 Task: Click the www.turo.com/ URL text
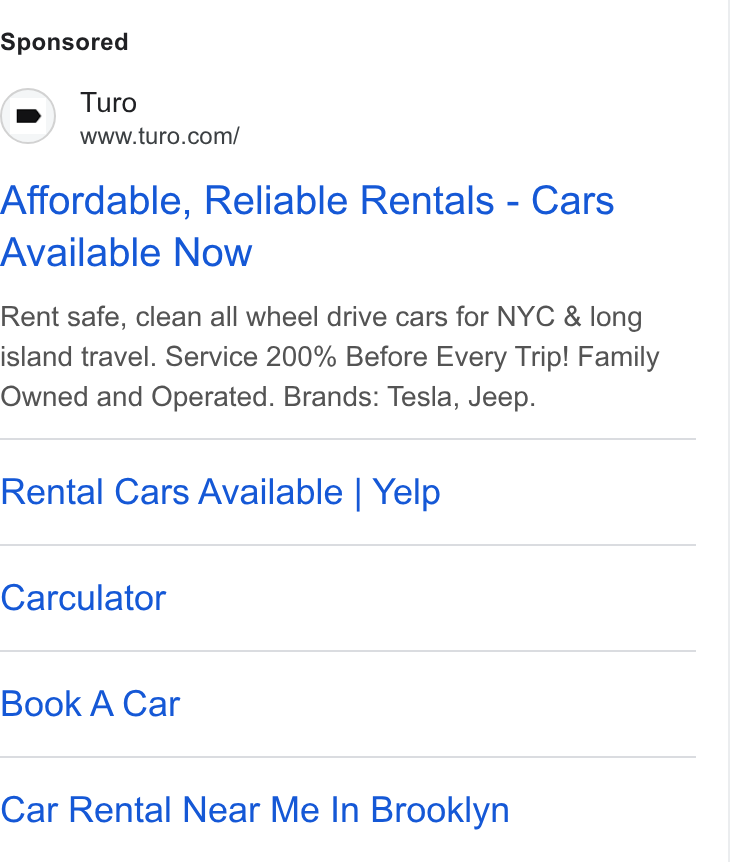159,136
